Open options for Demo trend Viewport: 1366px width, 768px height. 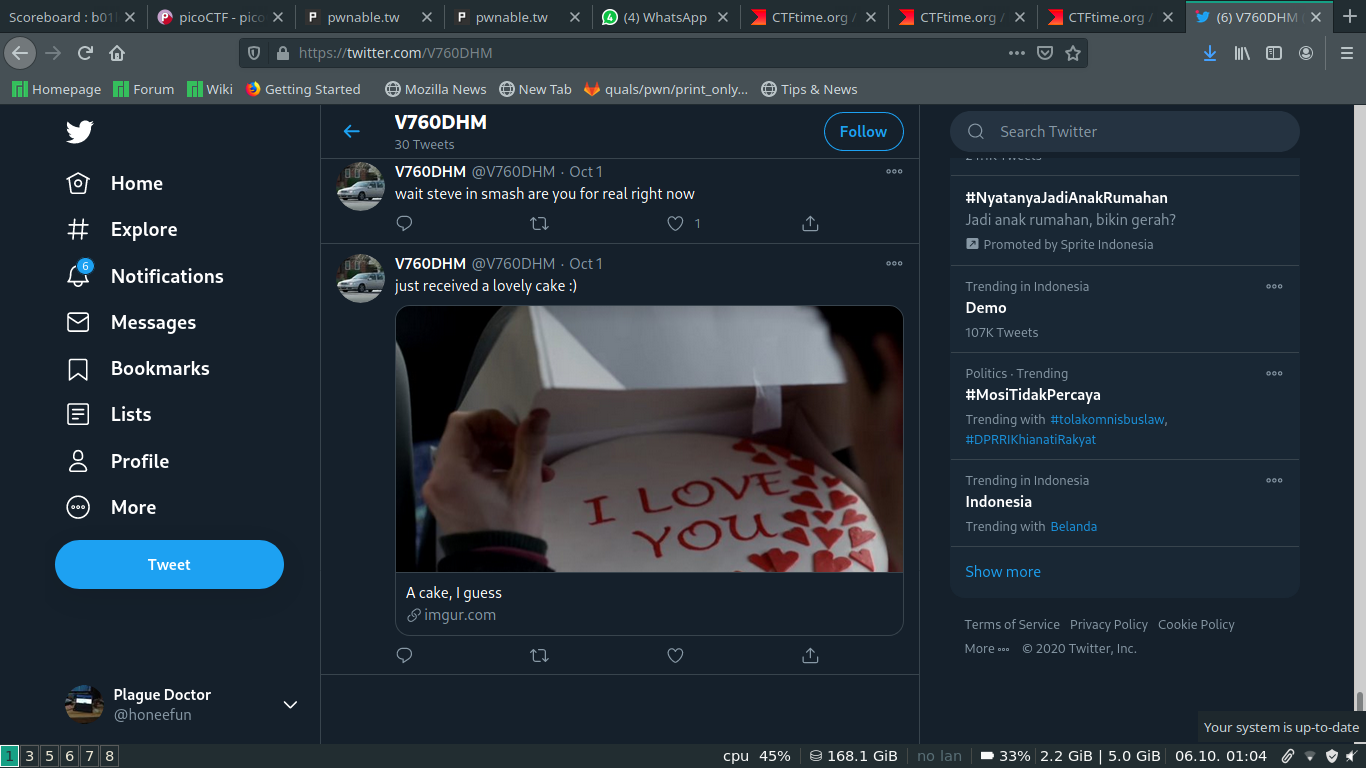click(1274, 286)
